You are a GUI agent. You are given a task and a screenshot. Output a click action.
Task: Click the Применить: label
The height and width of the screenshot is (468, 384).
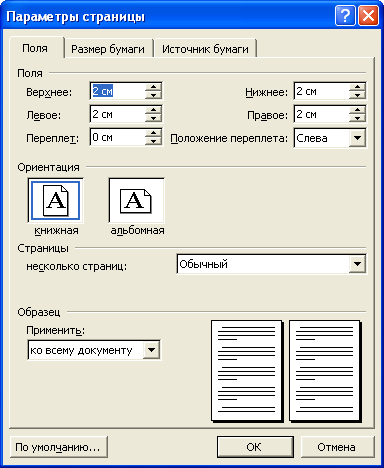point(56,330)
